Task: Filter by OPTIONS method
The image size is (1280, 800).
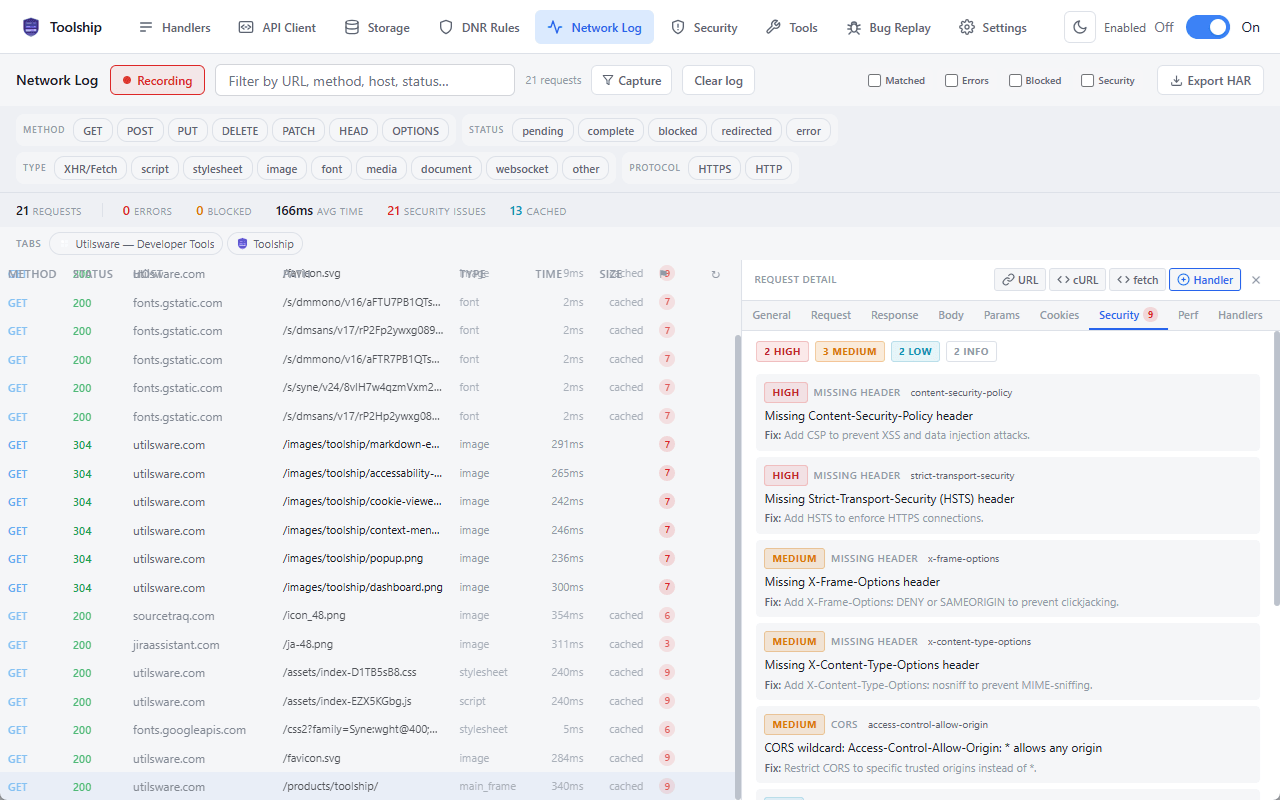Action: (x=416, y=130)
